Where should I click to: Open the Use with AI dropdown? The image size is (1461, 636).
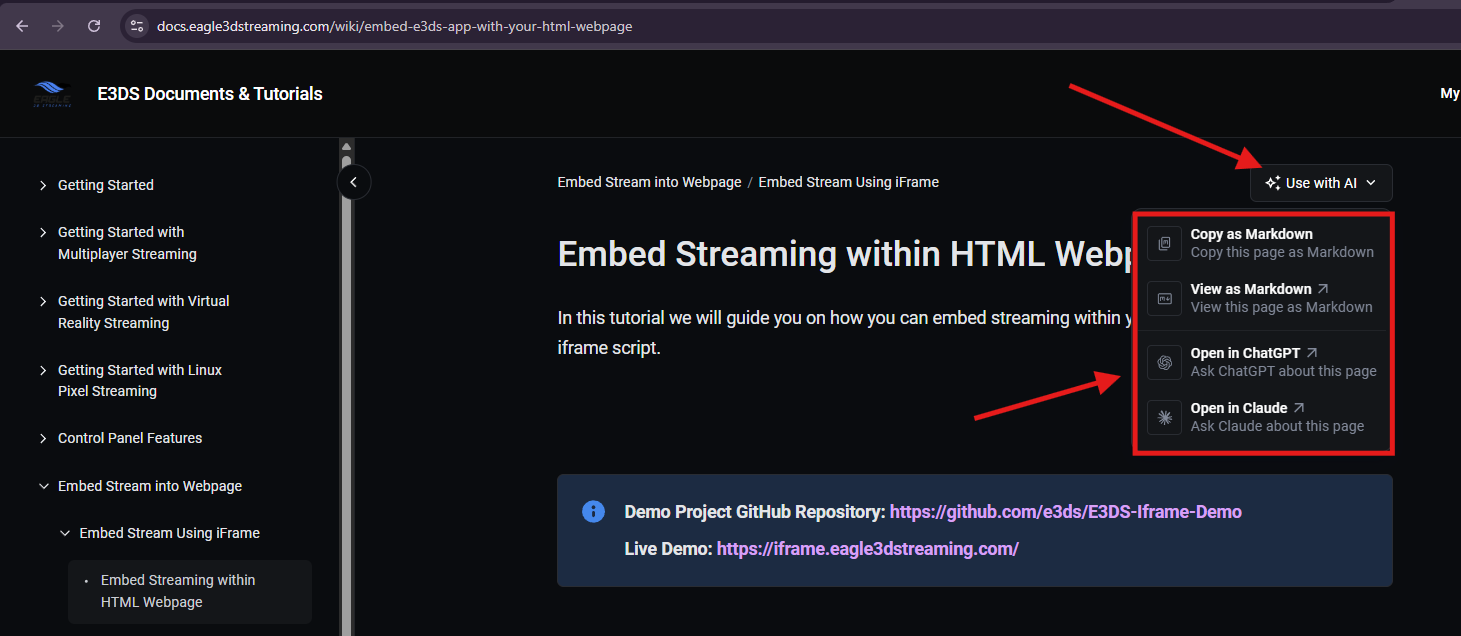1321,183
